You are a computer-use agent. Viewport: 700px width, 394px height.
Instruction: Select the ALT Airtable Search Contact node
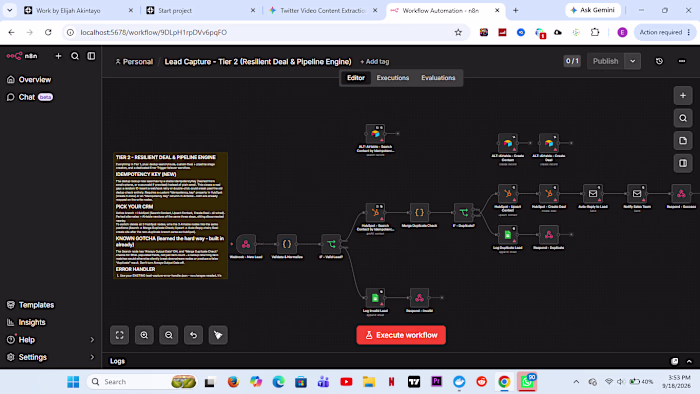pos(375,134)
